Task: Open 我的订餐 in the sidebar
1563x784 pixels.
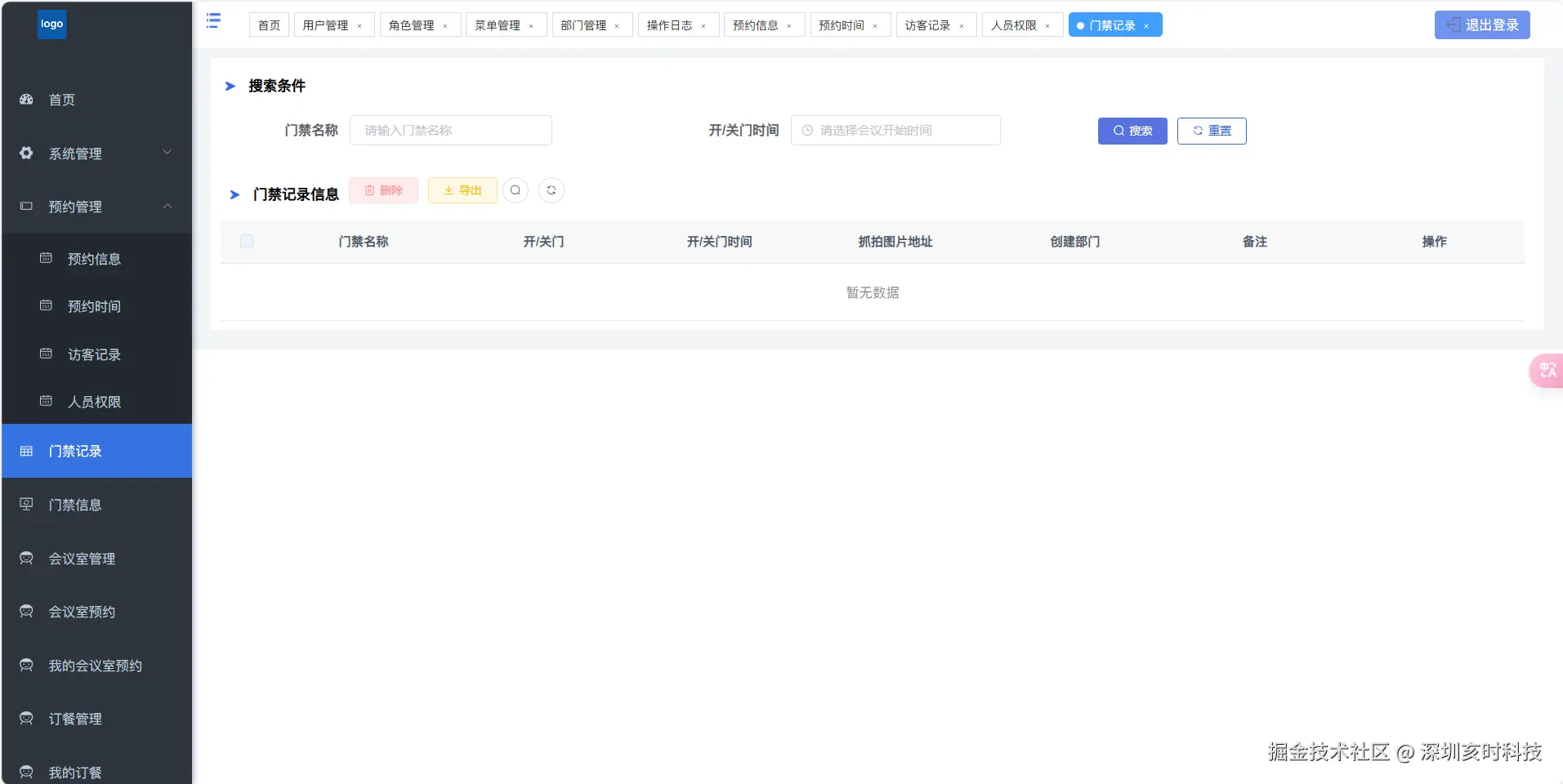Action: tap(96, 772)
